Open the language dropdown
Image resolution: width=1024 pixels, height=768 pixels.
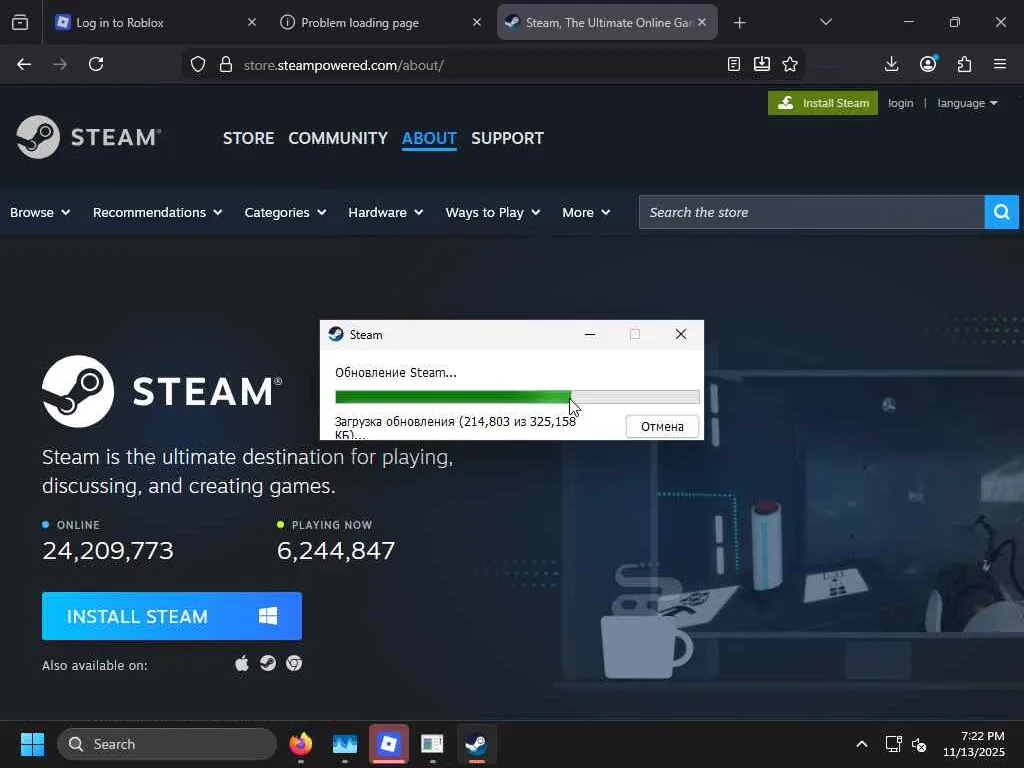click(967, 103)
